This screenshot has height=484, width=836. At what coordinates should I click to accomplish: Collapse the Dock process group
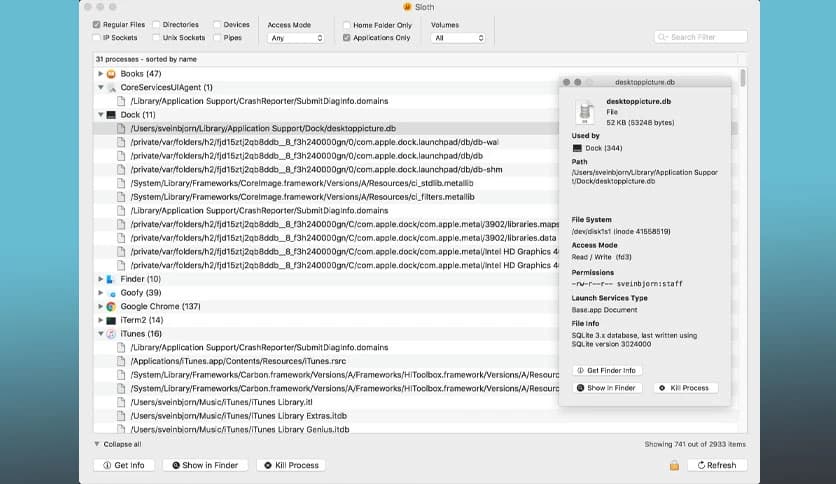point(100,115)
